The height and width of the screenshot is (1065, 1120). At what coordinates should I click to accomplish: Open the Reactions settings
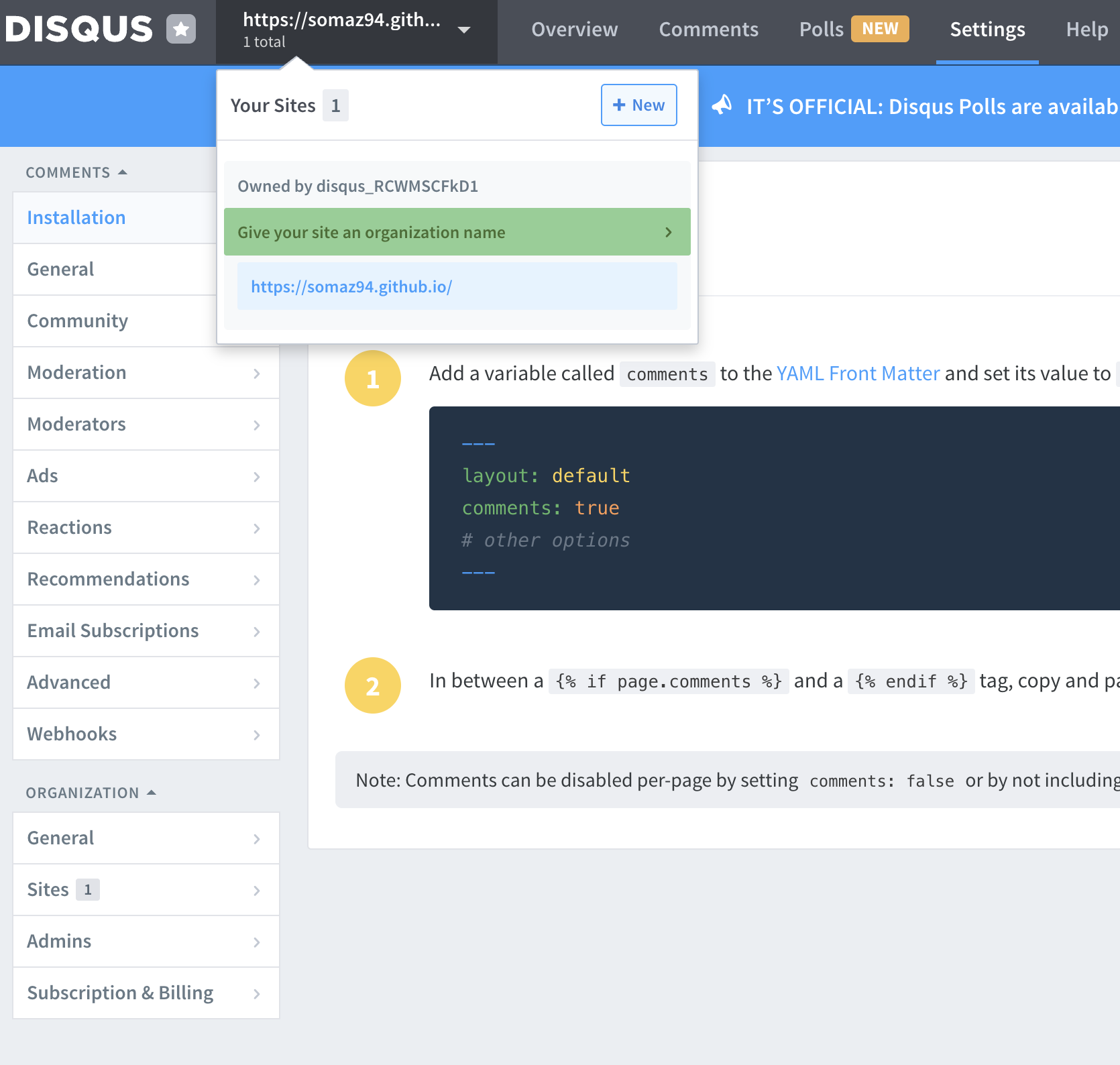[146, 528]
